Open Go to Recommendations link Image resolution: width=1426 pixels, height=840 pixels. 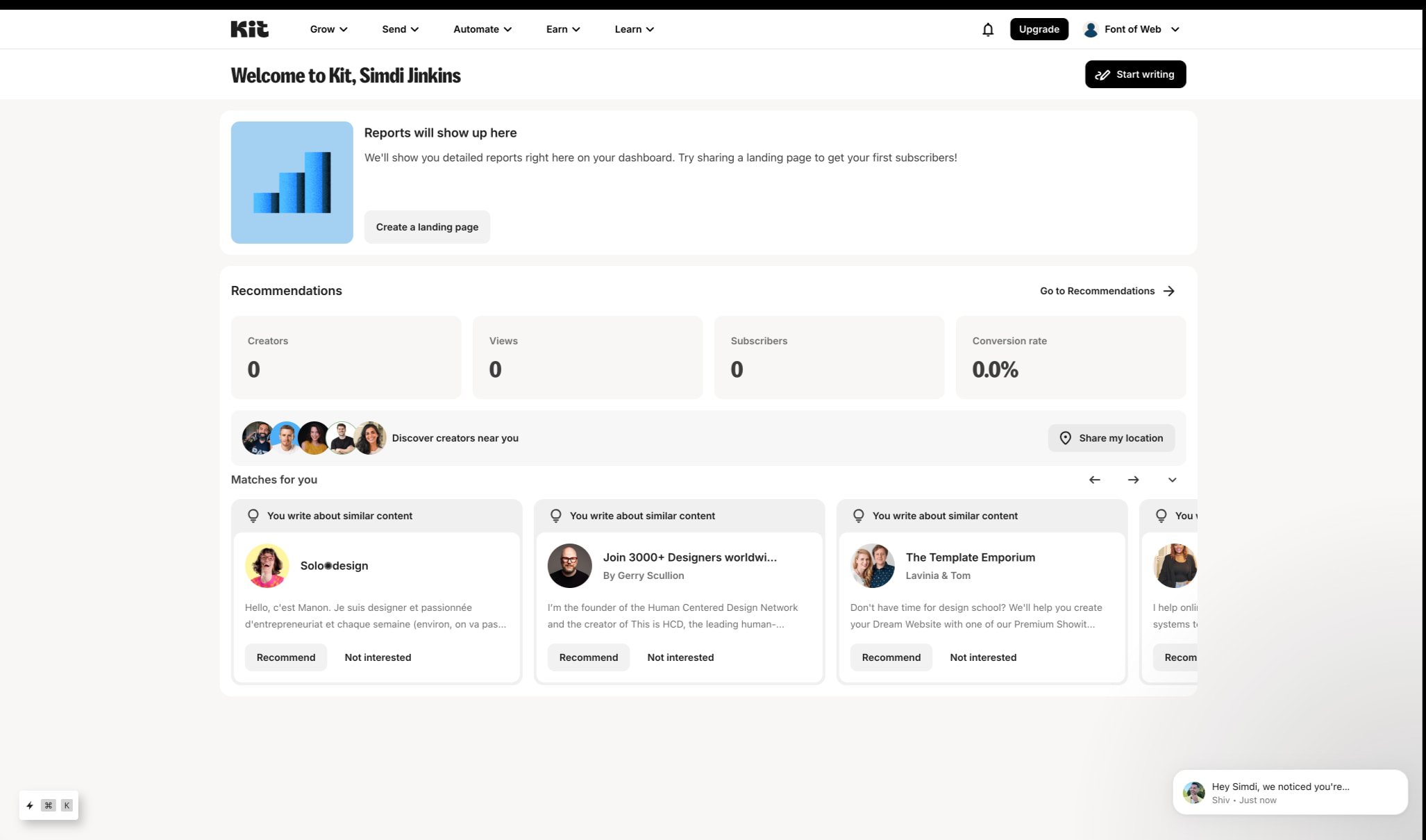(1107, 291)
